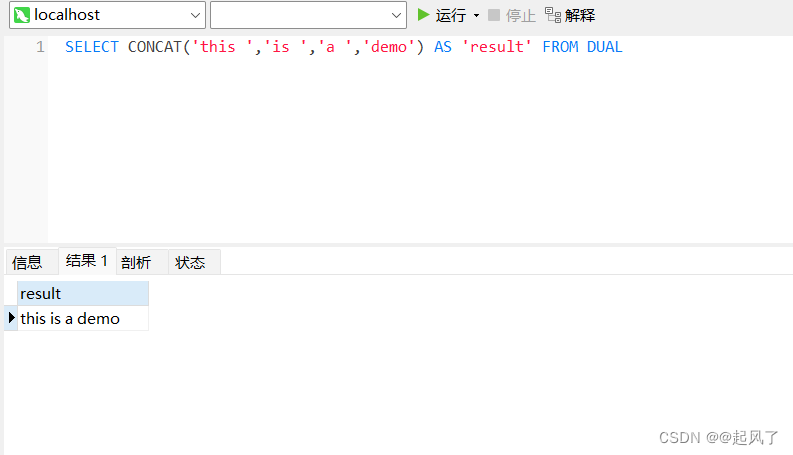Click the 'this ' string literal in query
This screenshot has height=455, width=793.
pyautogui.click(x=222, y=47)
